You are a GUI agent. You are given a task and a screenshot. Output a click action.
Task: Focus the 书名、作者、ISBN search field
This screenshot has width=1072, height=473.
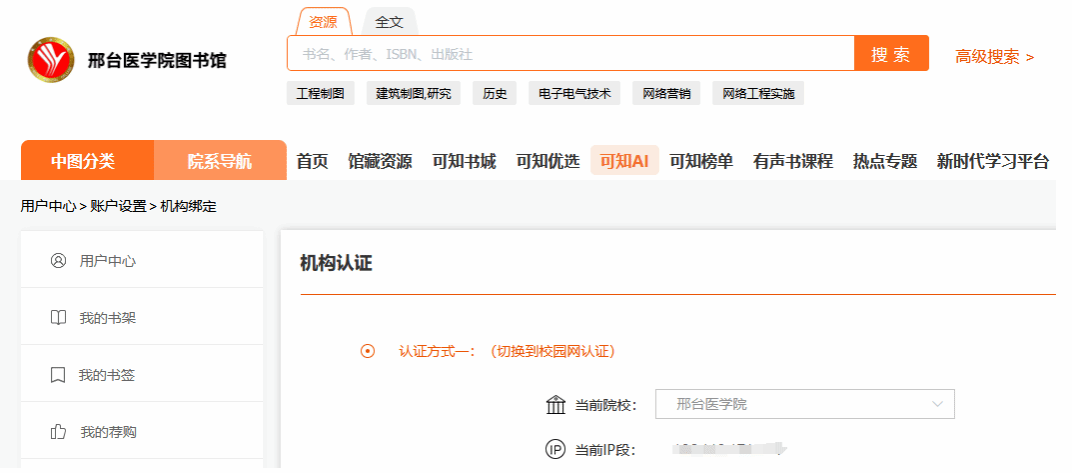[x=571, y=53]
